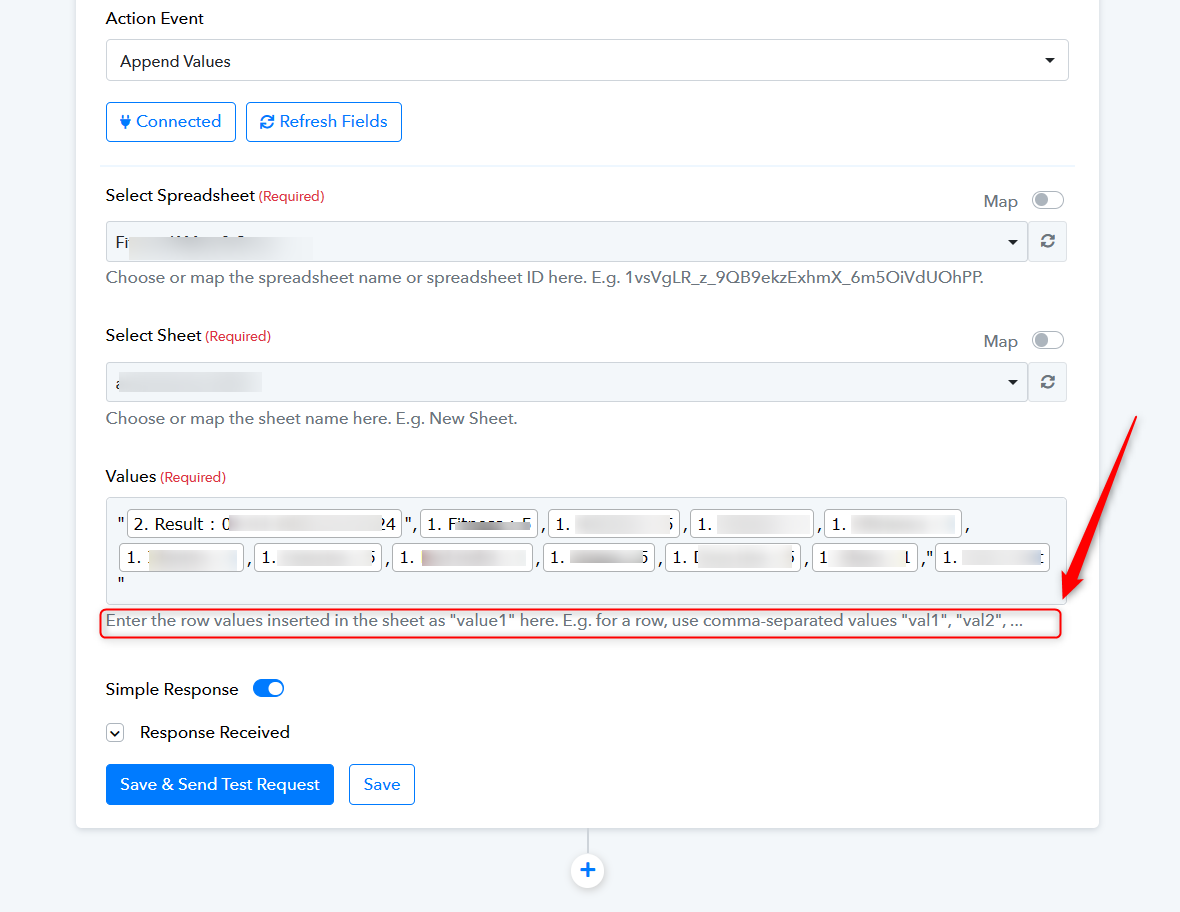Select the '2. Result' mapped value tag
The height and width of the screenshot is (912, 1180).
264,524
